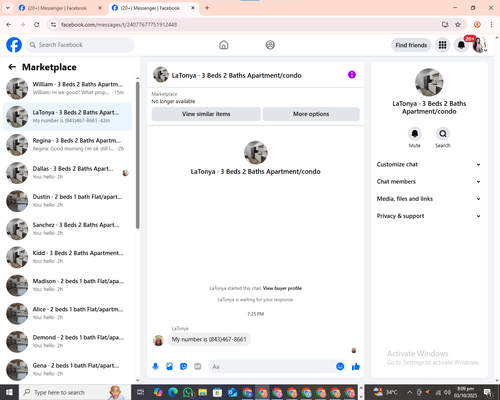Send a thumbs-up like
This screenshot has width=500, height=400.
pos(356,367)
